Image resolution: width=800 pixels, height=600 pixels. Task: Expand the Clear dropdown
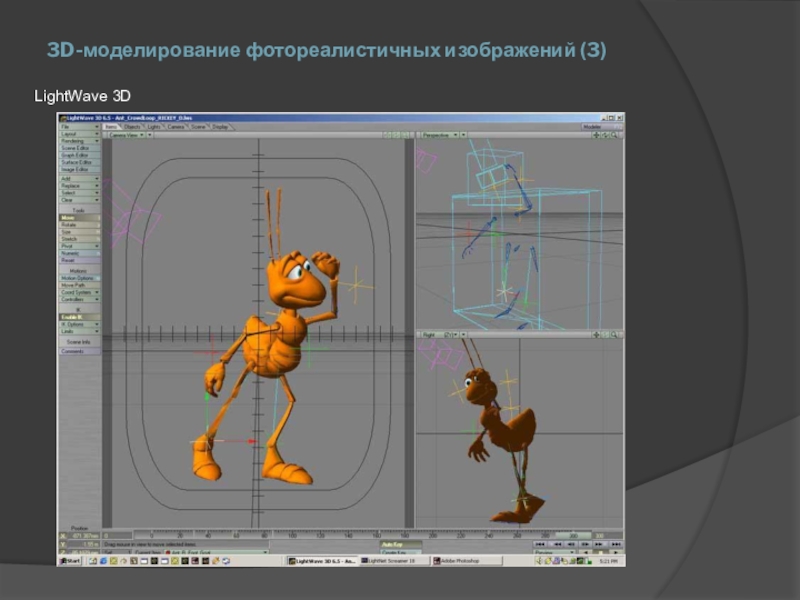[80, 200]
